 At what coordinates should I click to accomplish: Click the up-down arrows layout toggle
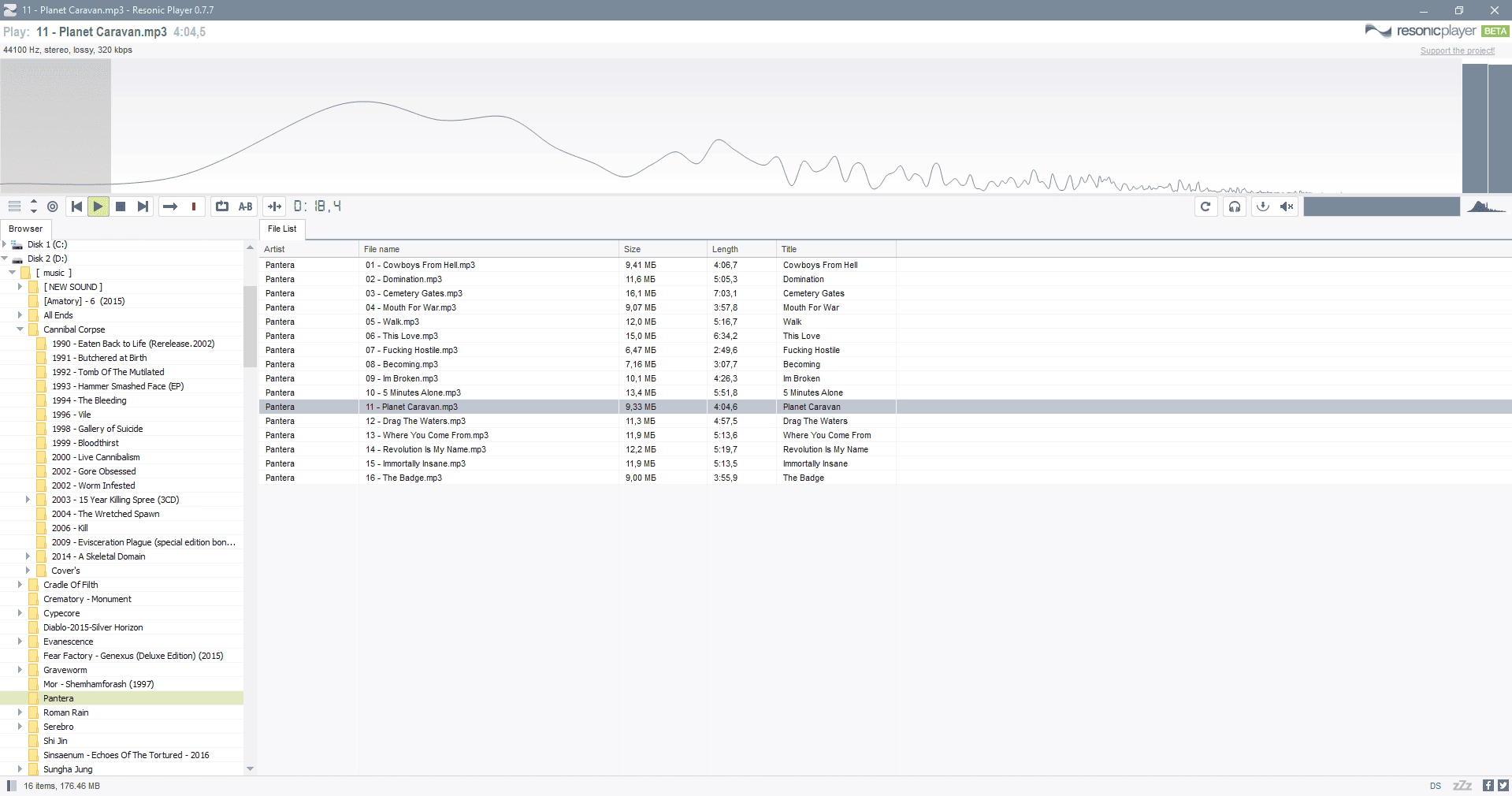[x=33, y=206]
